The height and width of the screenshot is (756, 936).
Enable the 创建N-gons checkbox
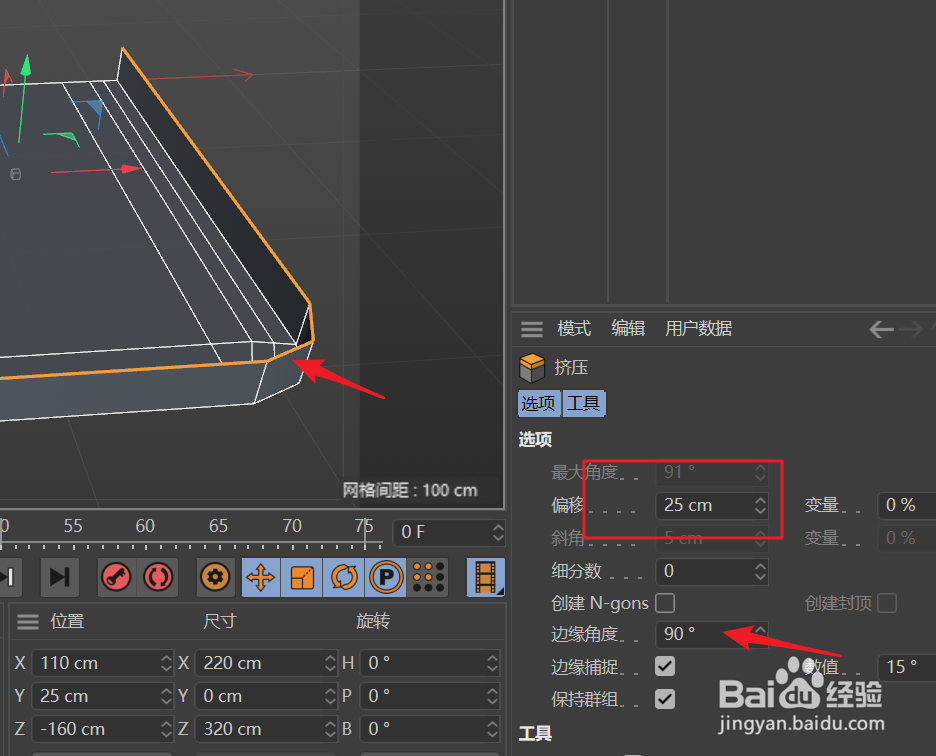(x=665, y=605)
